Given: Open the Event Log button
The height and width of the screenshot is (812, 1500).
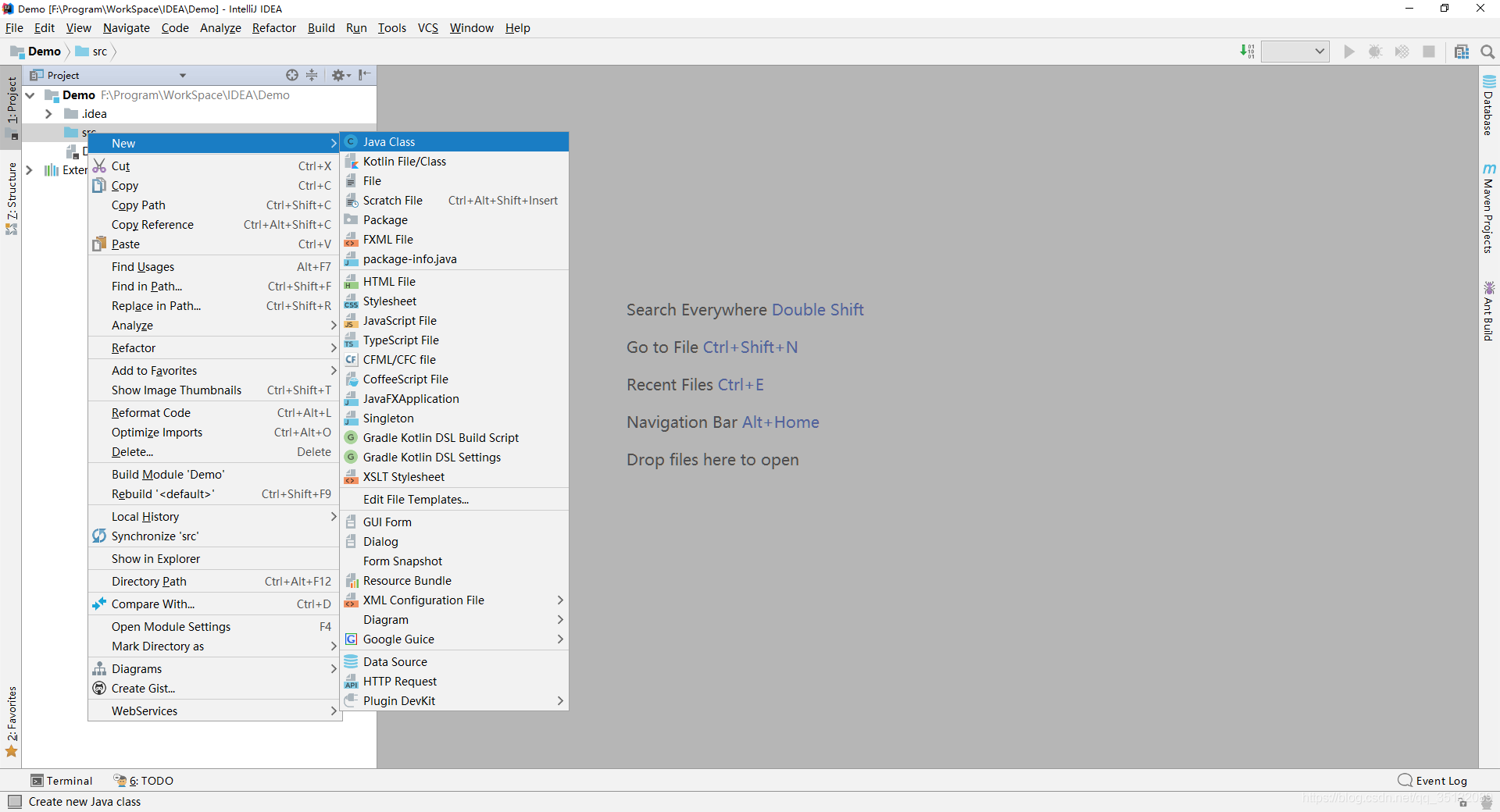Looking at the screenshot, I should pyautogui.click(x=1433, y=781).
